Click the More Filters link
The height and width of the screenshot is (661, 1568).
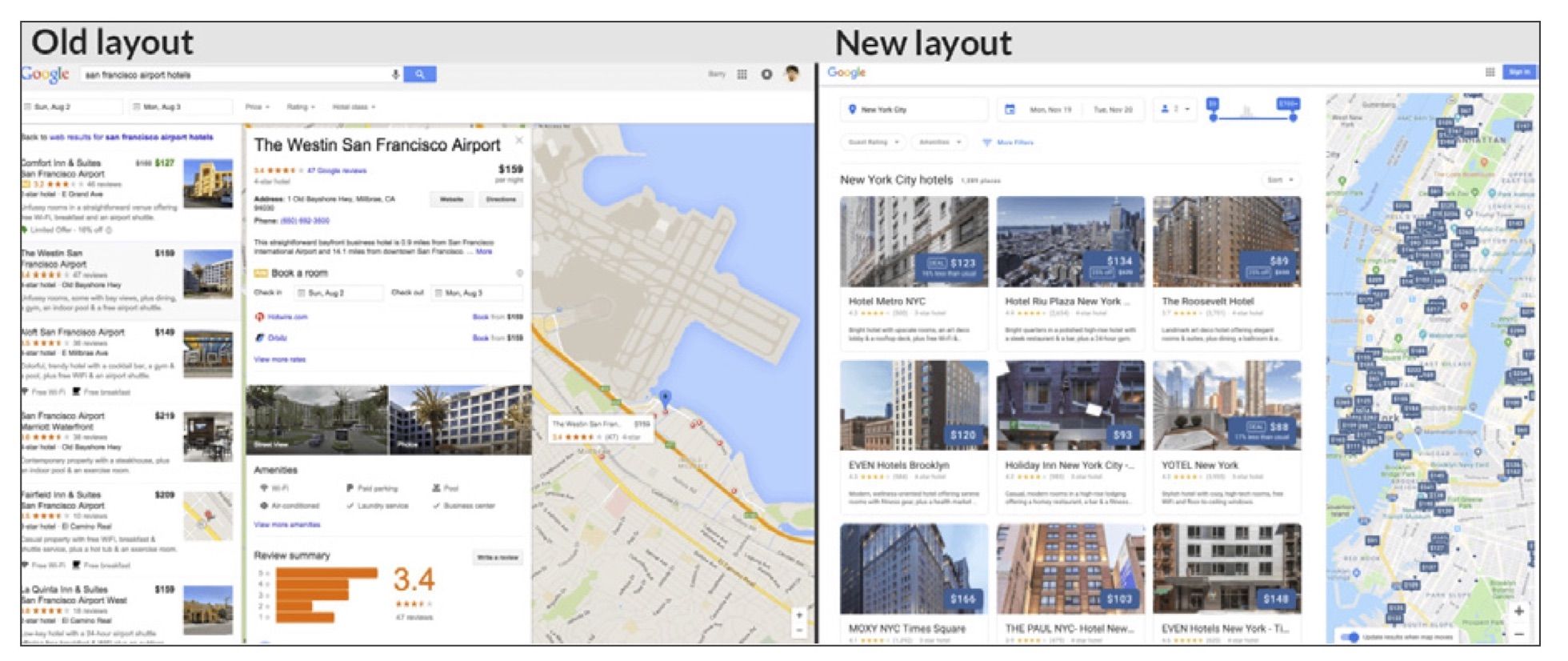pyautogui.click(x=1014, y=142)
